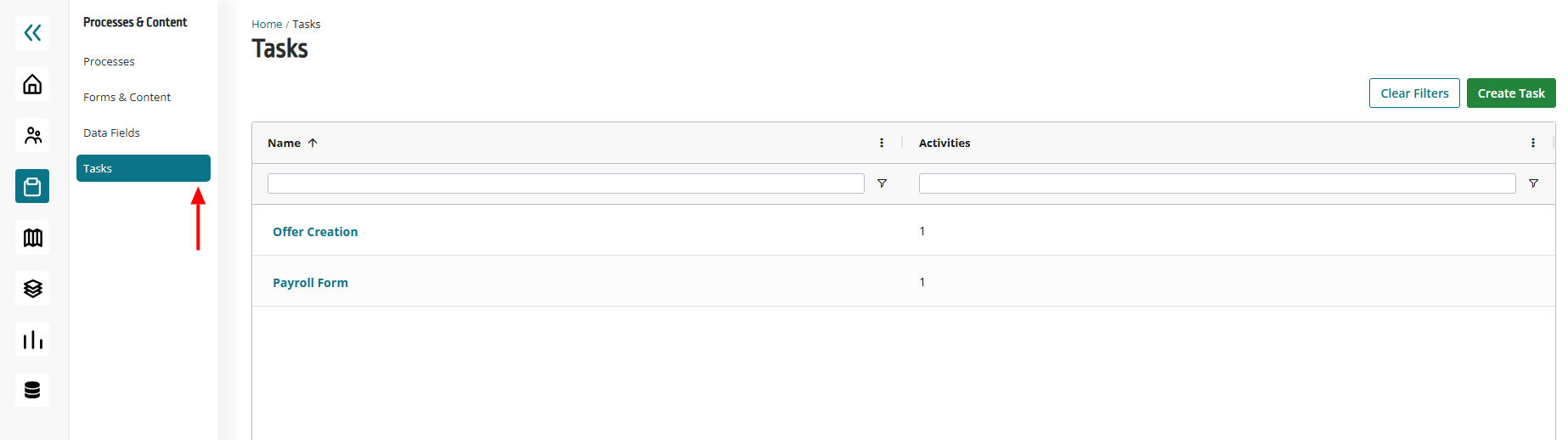Go to Data Fields menu item
The image size is (1568, 440).
point(111,133)
